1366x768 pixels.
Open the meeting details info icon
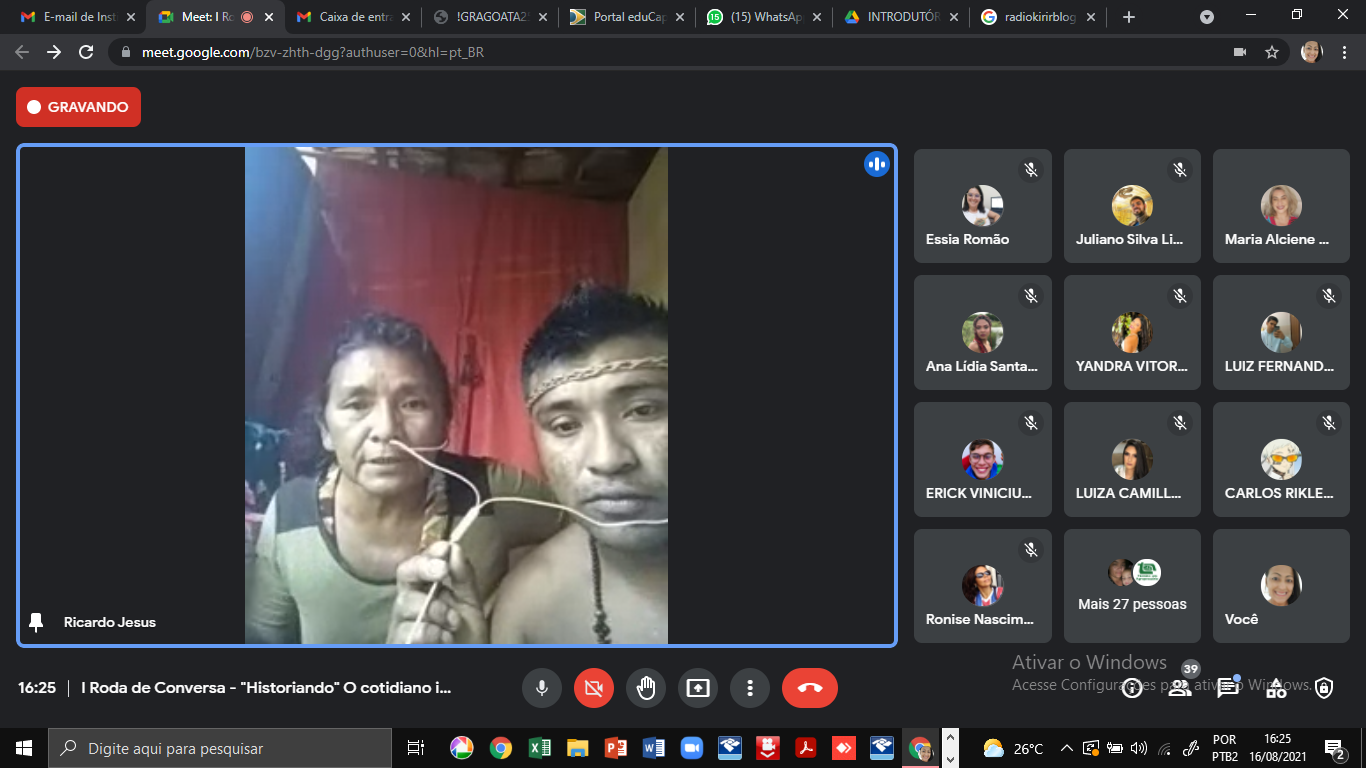tap(1131, 688)
